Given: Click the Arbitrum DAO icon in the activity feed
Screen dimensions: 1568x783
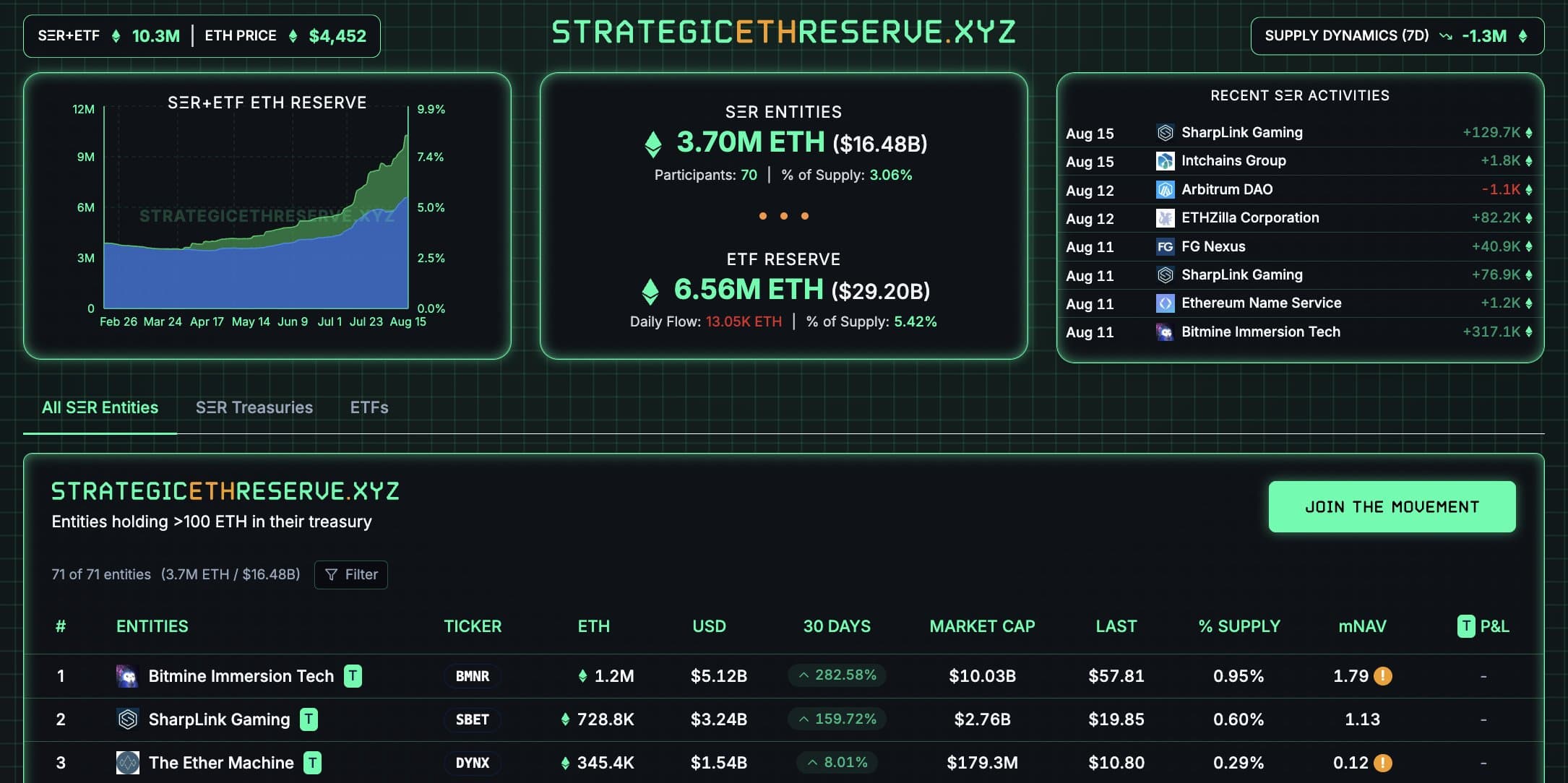Looking at the screenshot, I should point(1166,189).
